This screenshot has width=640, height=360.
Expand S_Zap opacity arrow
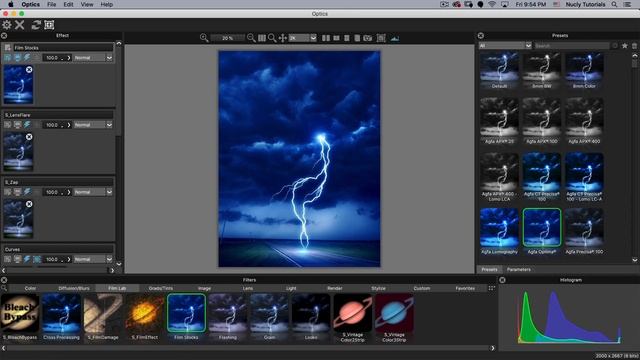(x=69, y=192)
